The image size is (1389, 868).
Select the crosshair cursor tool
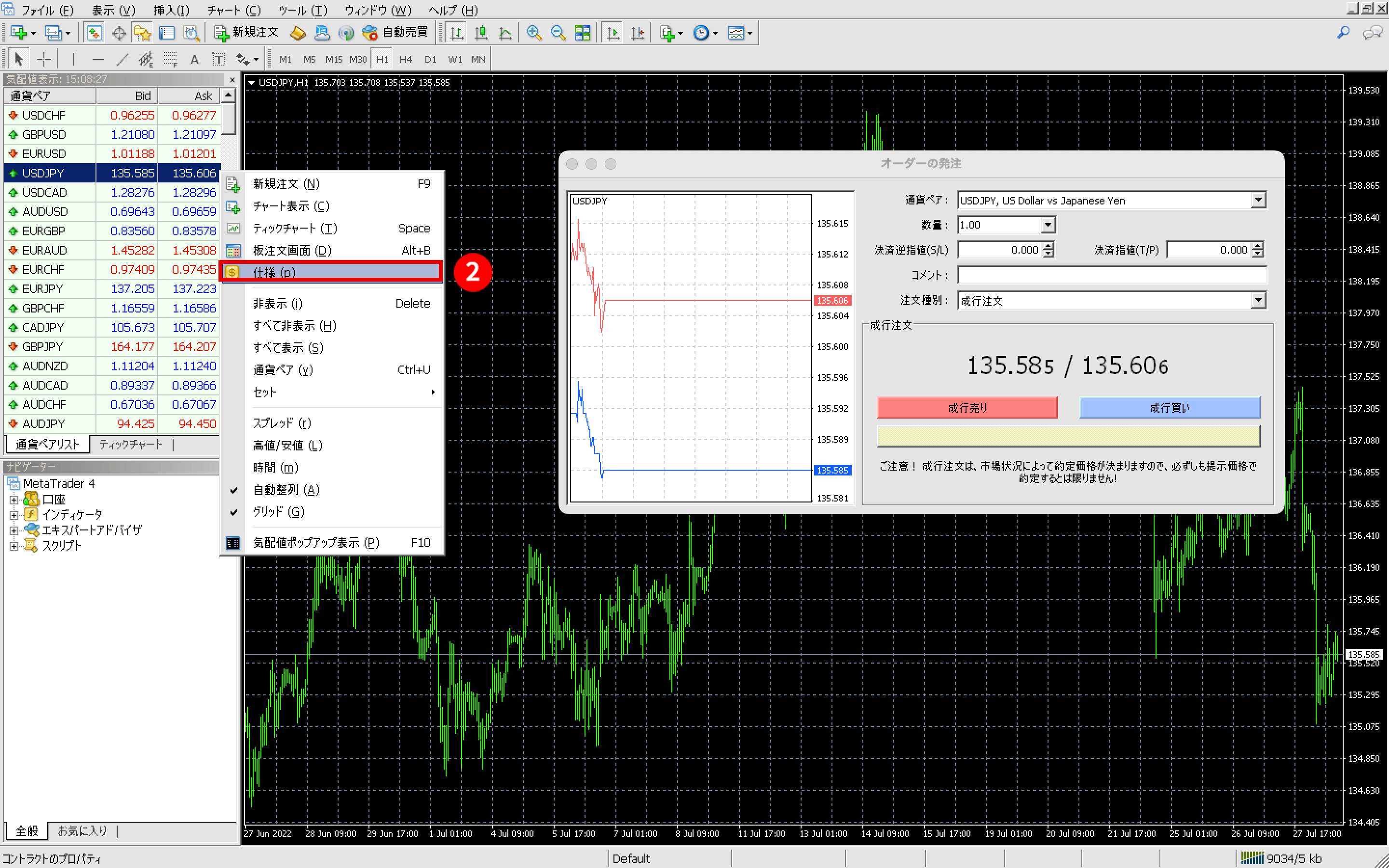coord(43,59)
